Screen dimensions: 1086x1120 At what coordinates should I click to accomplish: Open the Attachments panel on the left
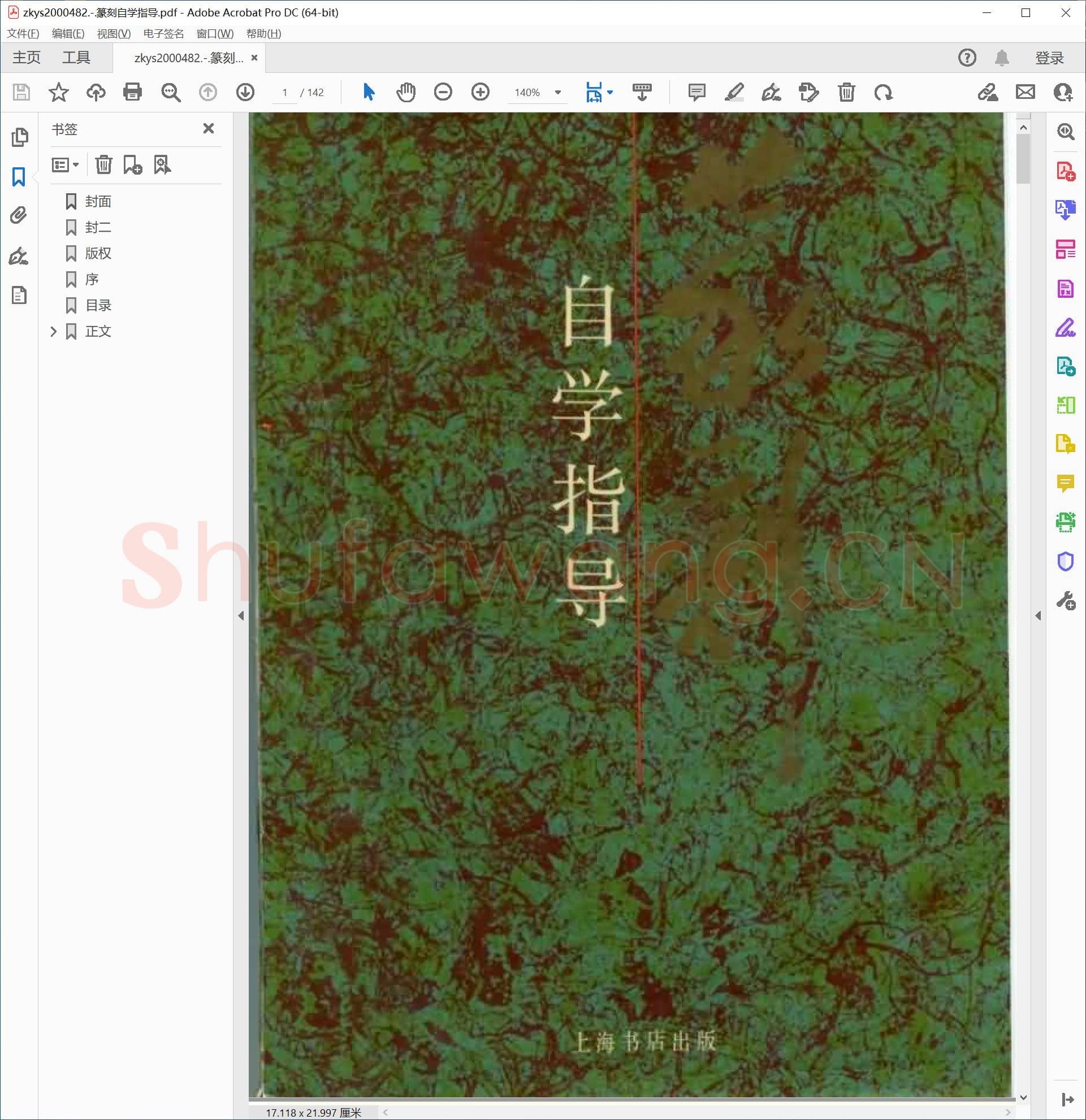[x=20, y=215]
